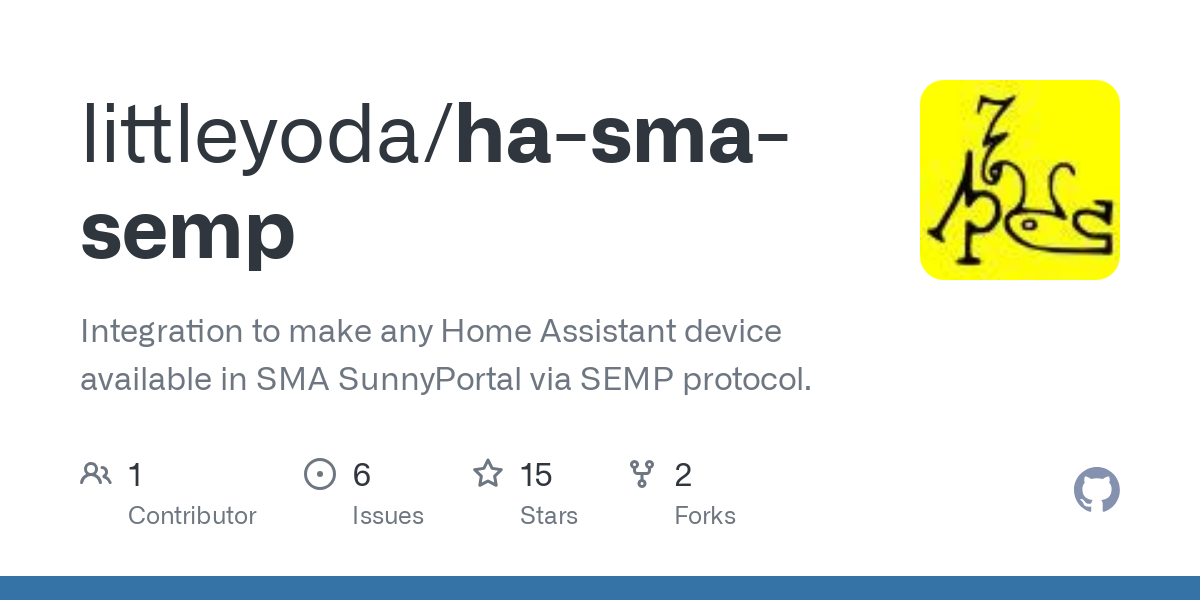1200x600 pixels.
Task: Open the yellow littleyoda avatar image
Action: pos(1019,180)
